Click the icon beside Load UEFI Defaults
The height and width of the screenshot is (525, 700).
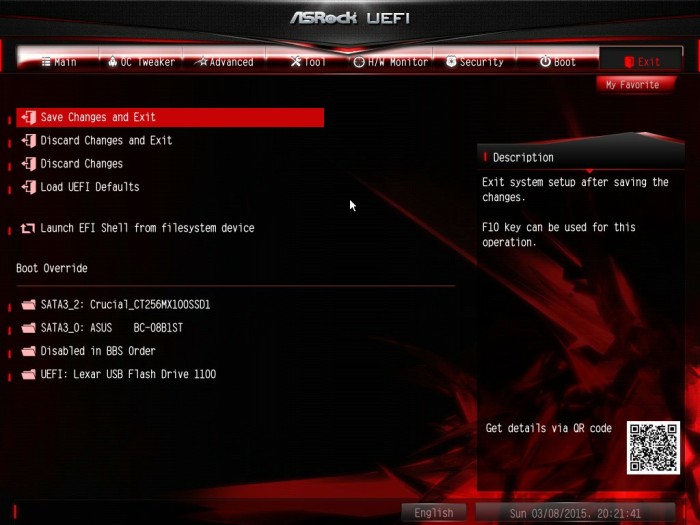pos(29,187)
